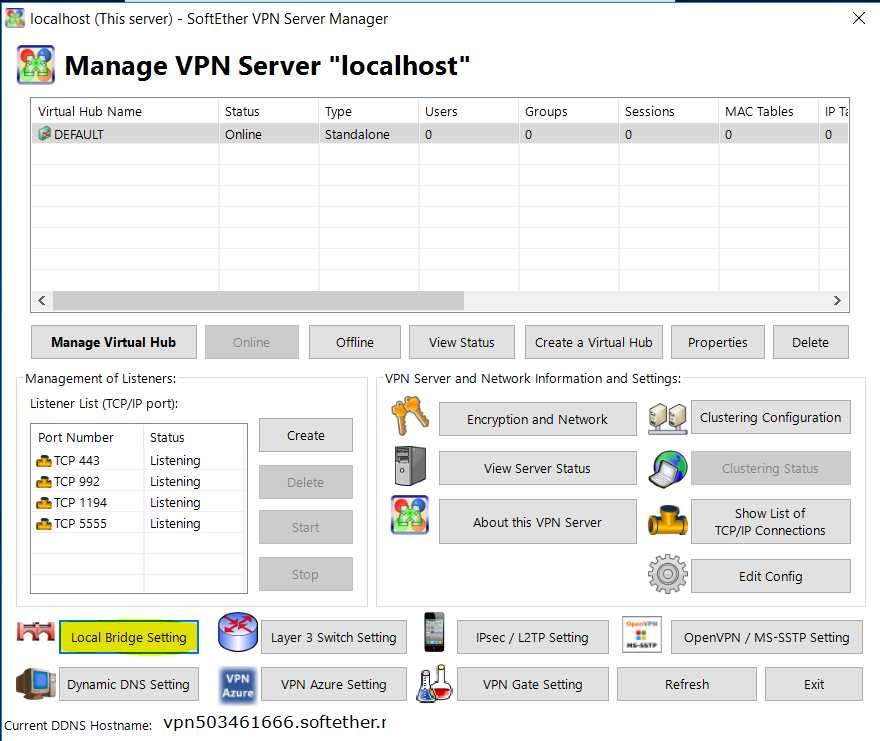This screenshot has width=880, height=741.
Task: Click the VPN Azure logo icon
Action: pos(238,685)
